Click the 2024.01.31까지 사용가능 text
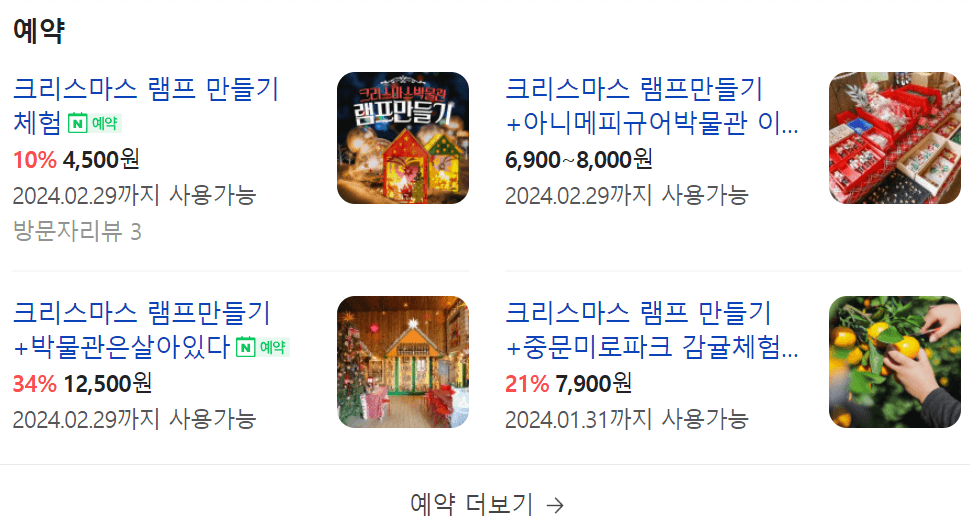This screenshot has width=970, height=531. [627, 420]
